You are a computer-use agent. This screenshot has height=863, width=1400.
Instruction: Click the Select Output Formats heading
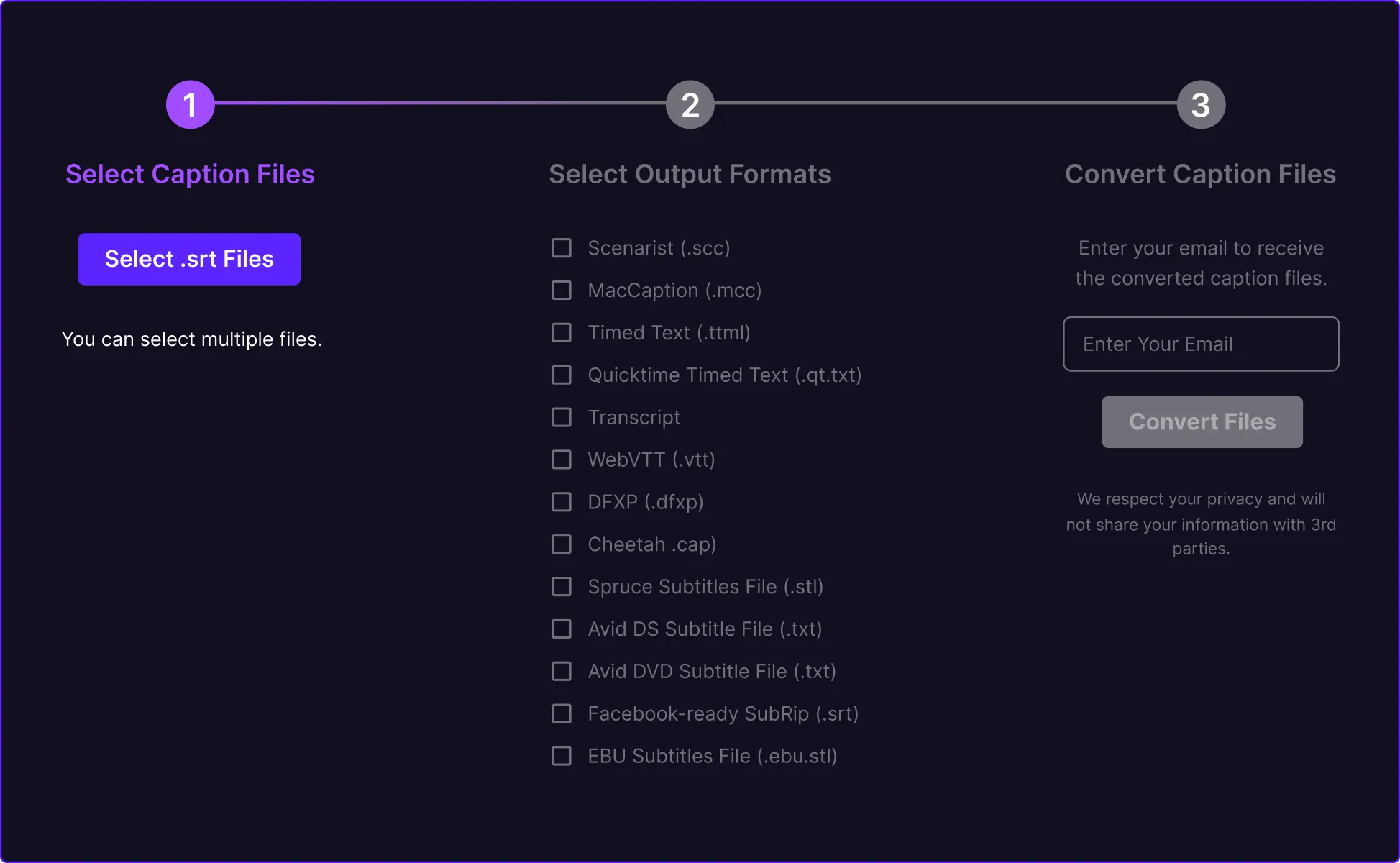[690, 173]
